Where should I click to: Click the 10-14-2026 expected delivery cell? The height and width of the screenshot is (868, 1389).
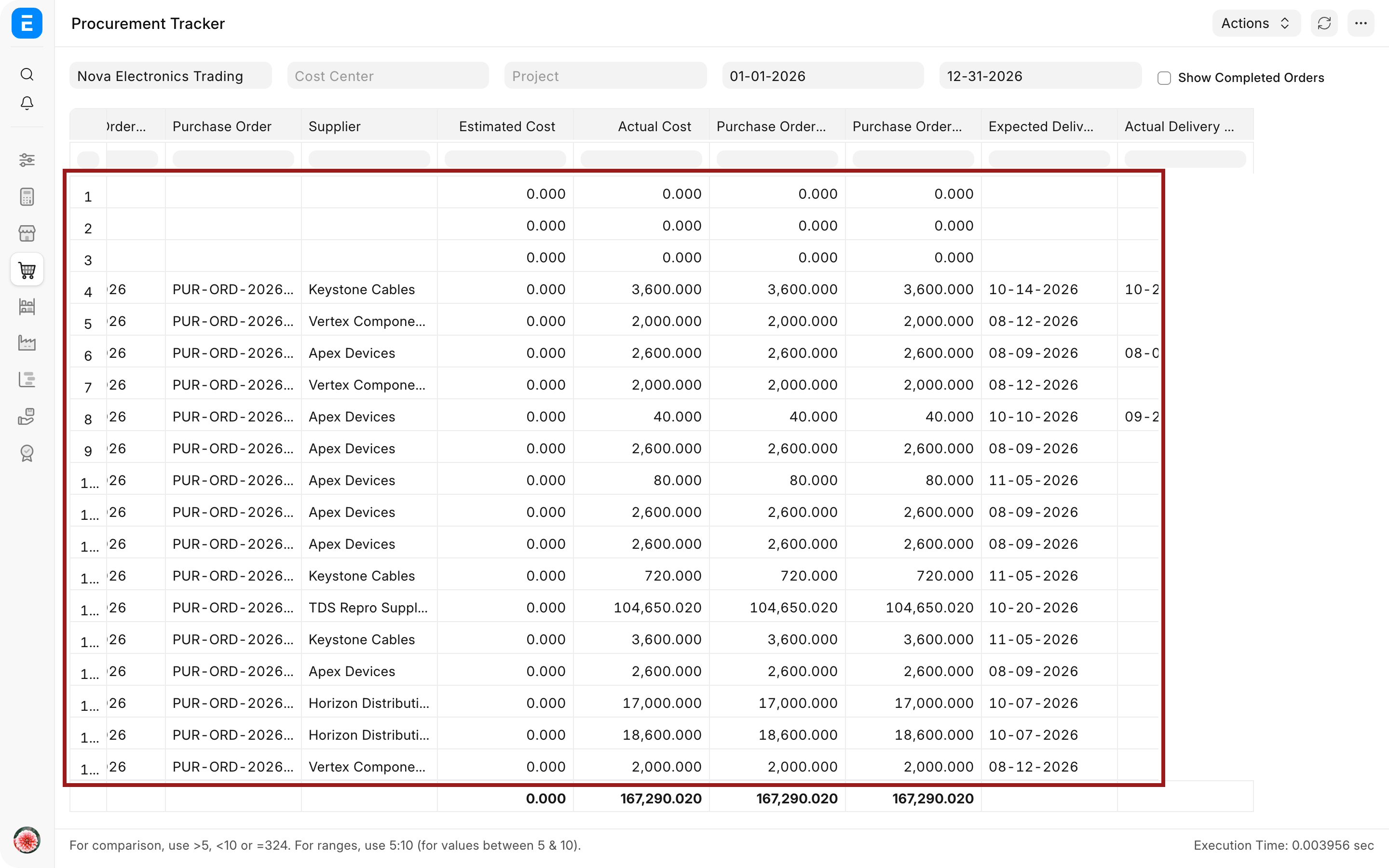point(1049,289)
